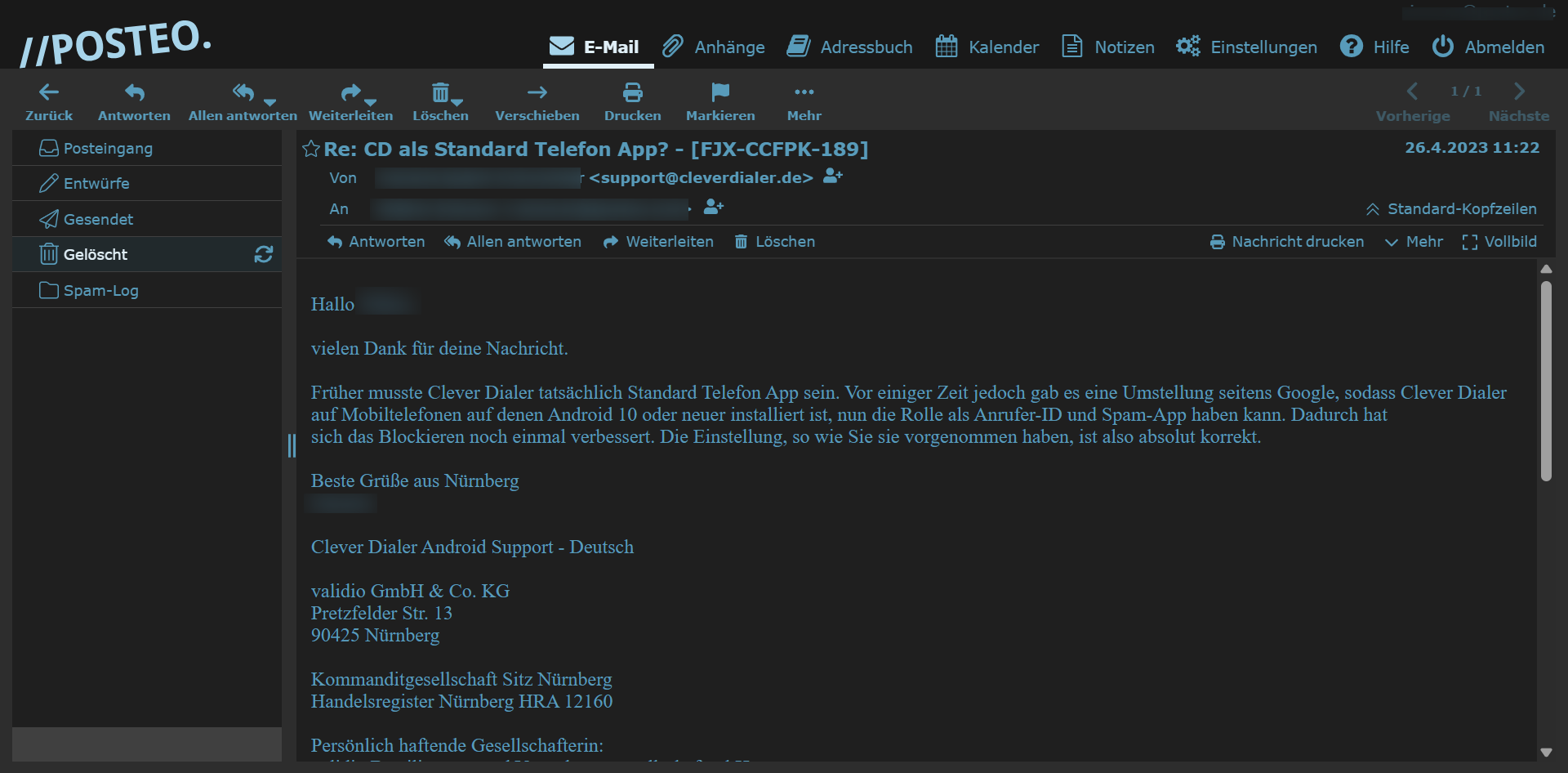Collapse headers via Standard-Kopfzeilen

tap(1451, 209)
